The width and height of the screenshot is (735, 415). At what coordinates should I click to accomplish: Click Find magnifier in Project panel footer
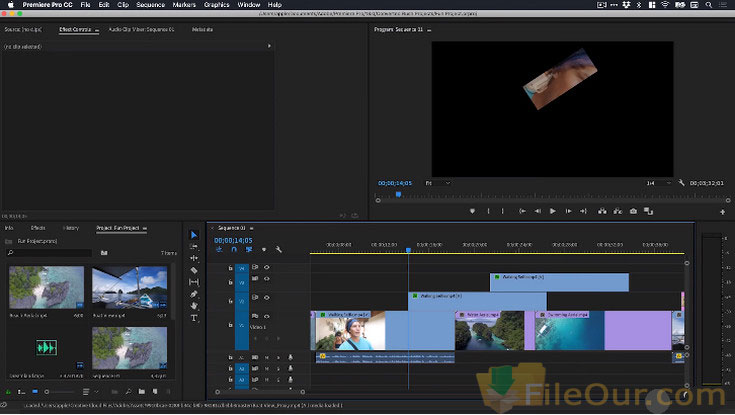pyautogui.click(x=128, y=391)
